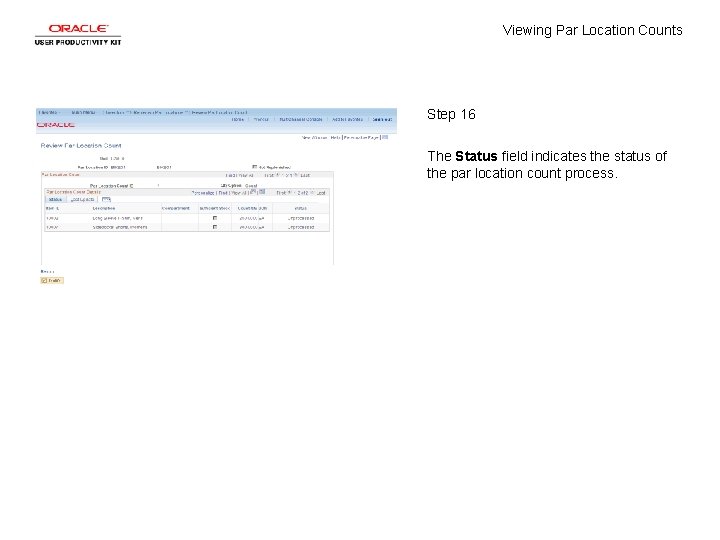Image resolution: width=720 pixels, height=540 pixels.
Task: Toggle Sufficient Stock checkbox in second row
Action: [214, 227]
